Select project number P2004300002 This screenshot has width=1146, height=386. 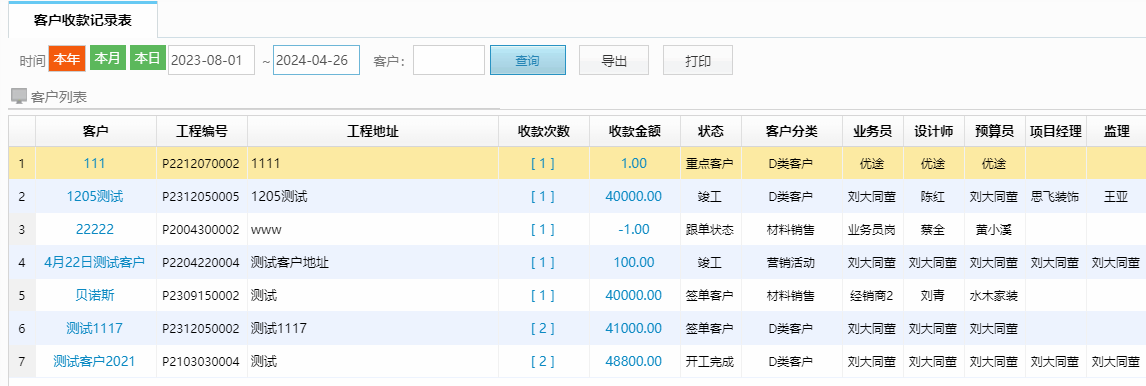[x=201, y=230]
